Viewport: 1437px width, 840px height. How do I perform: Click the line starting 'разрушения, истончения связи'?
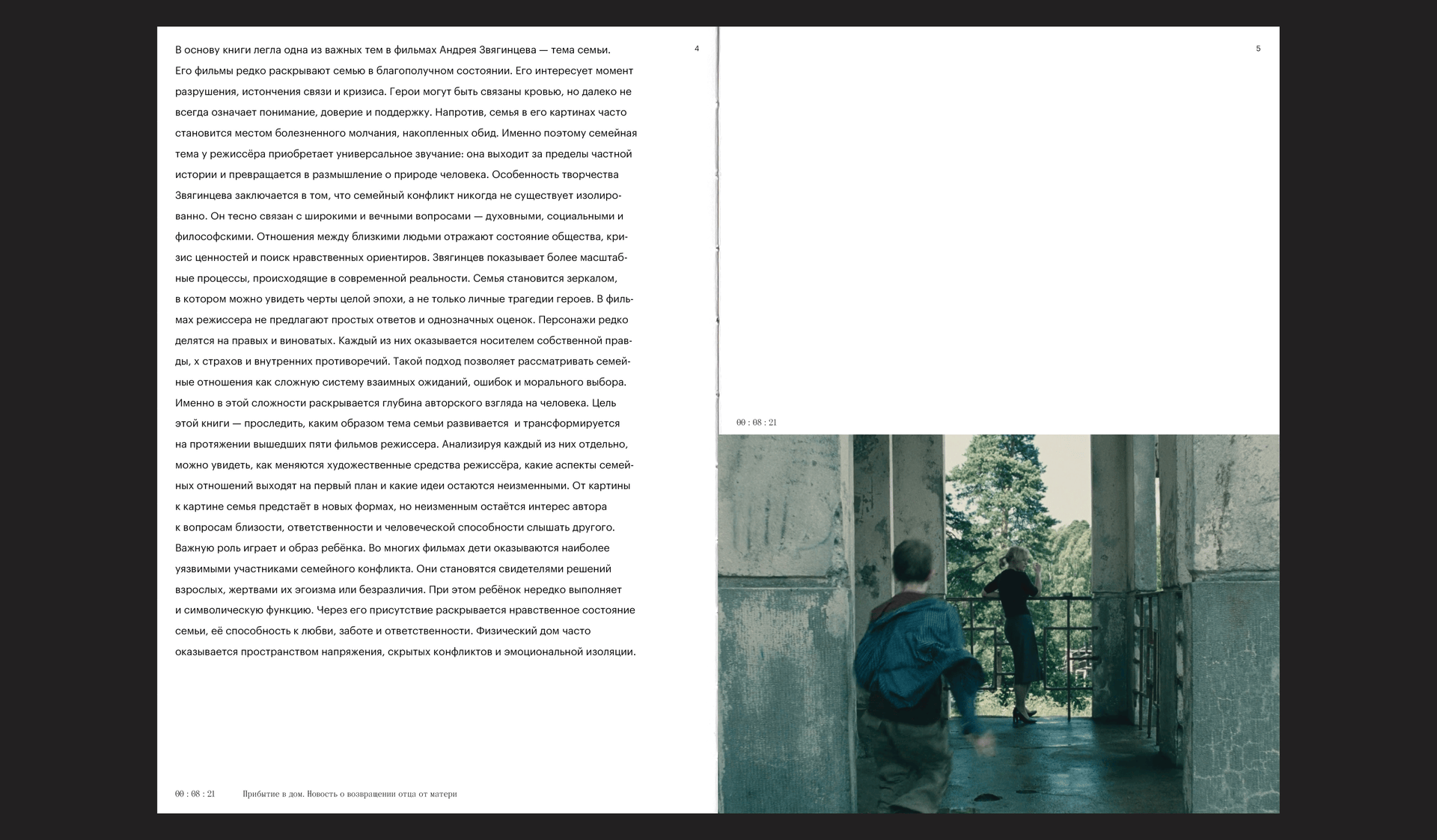click(x=403, y=92)
